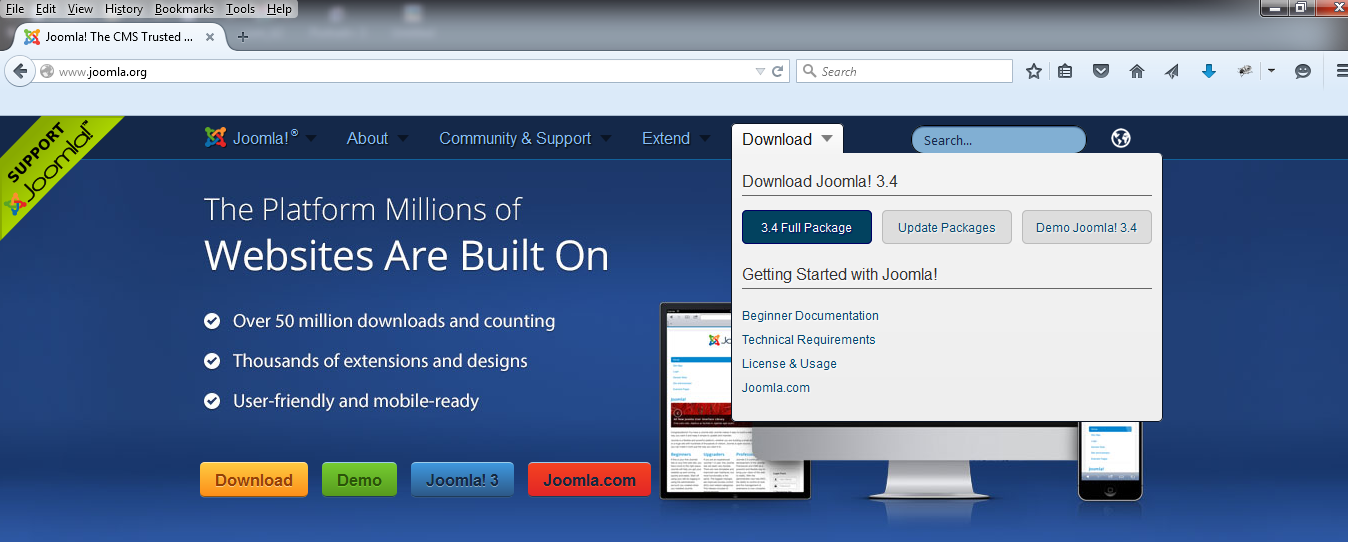Open the Edit menu

[x=46, y=9]
